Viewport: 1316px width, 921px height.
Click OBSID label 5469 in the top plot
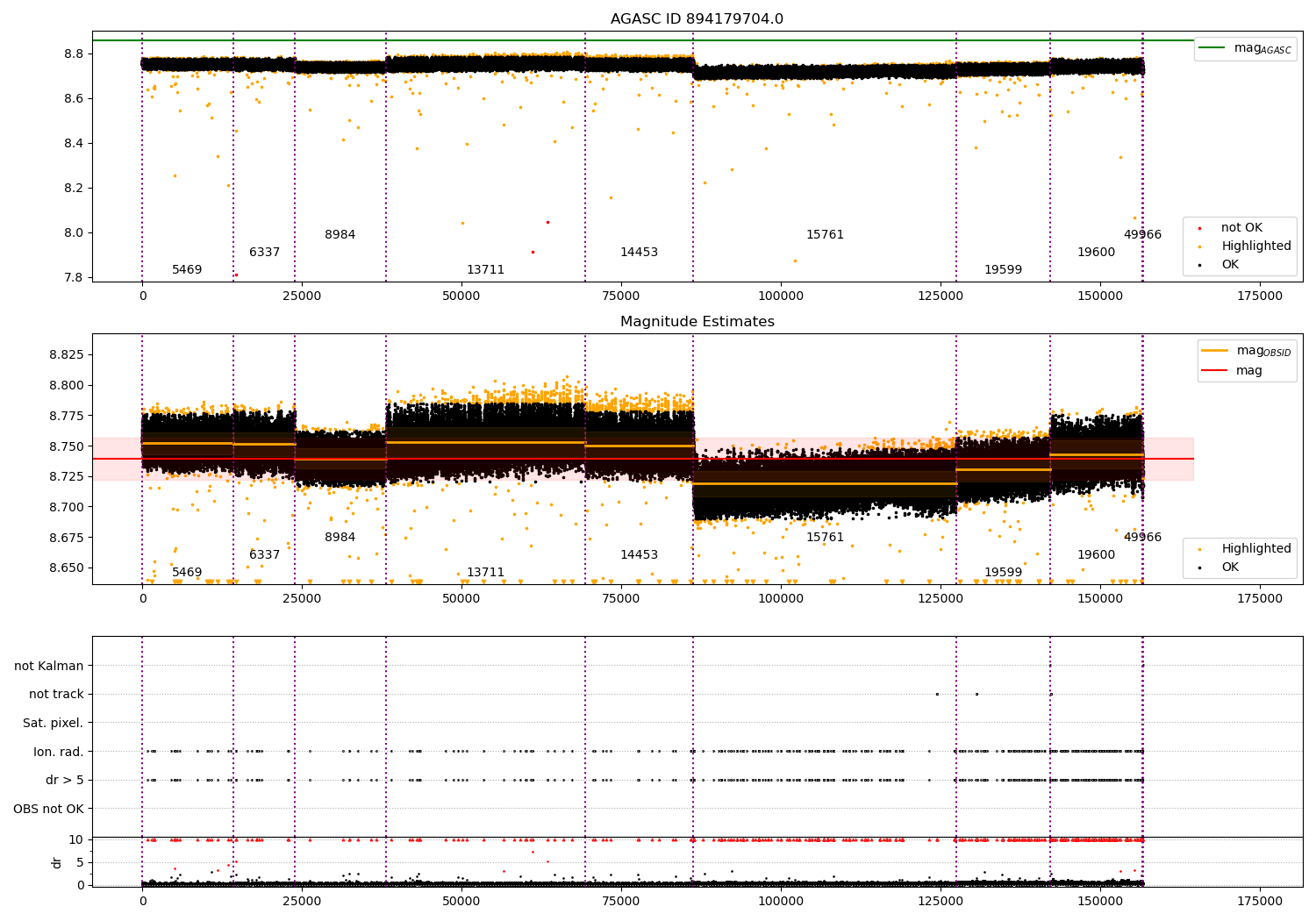click(187, 270)
